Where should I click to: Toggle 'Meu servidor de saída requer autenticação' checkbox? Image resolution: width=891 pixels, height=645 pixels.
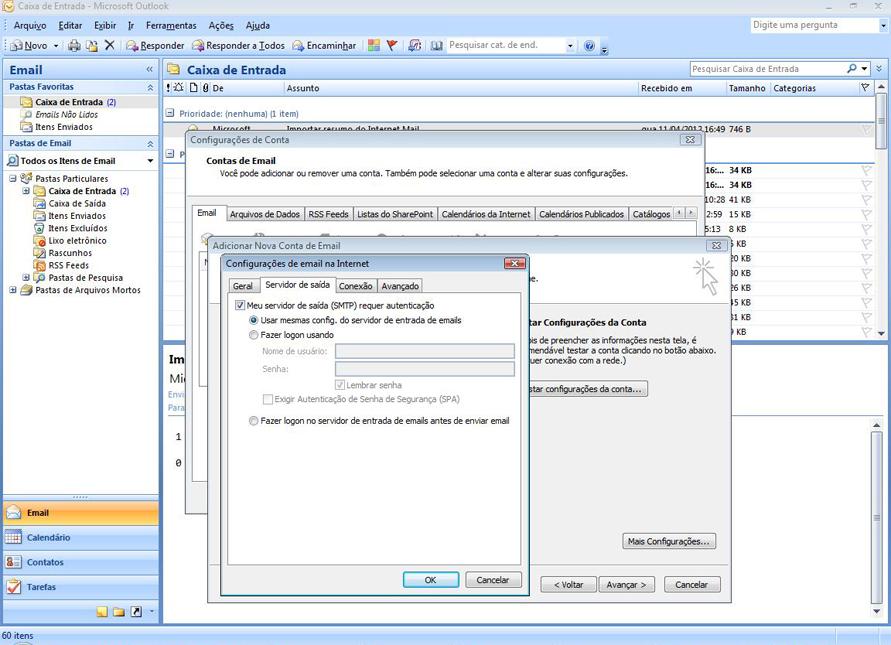pos(240,305)
